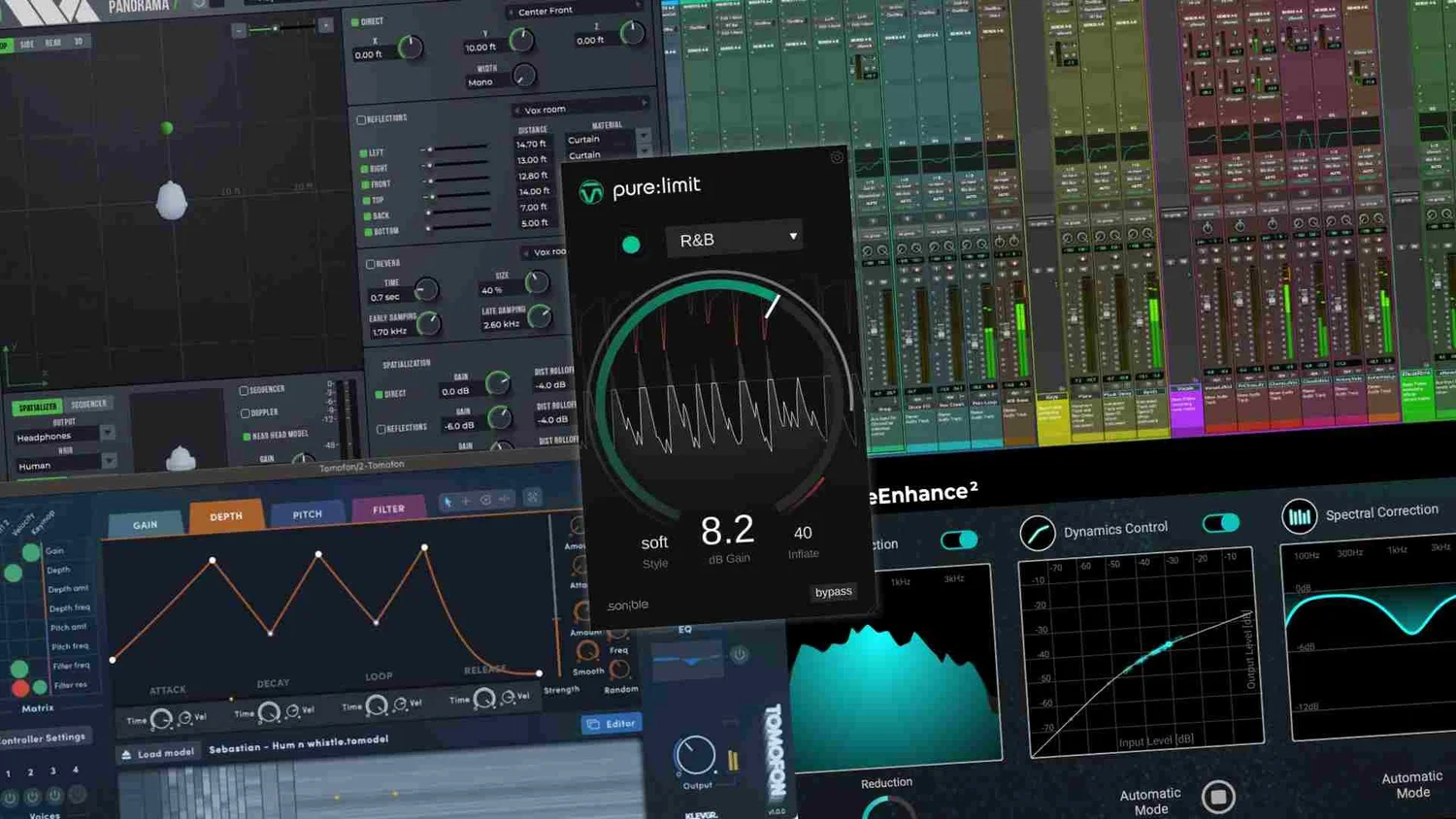Toggle the DOPPLER checkbox in Panorama
The height and width of the screenshot is (819, 1456).
click(x=244, y=412)
